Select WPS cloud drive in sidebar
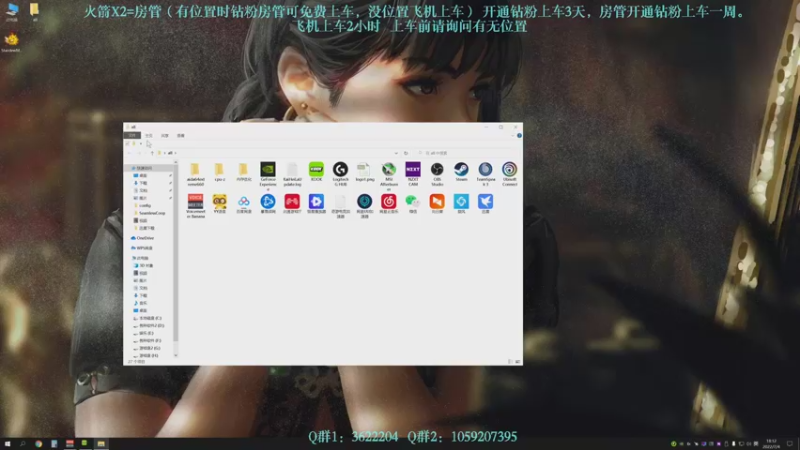The height and width of the screenshot is (450, 800). click(x=142, y=248)
